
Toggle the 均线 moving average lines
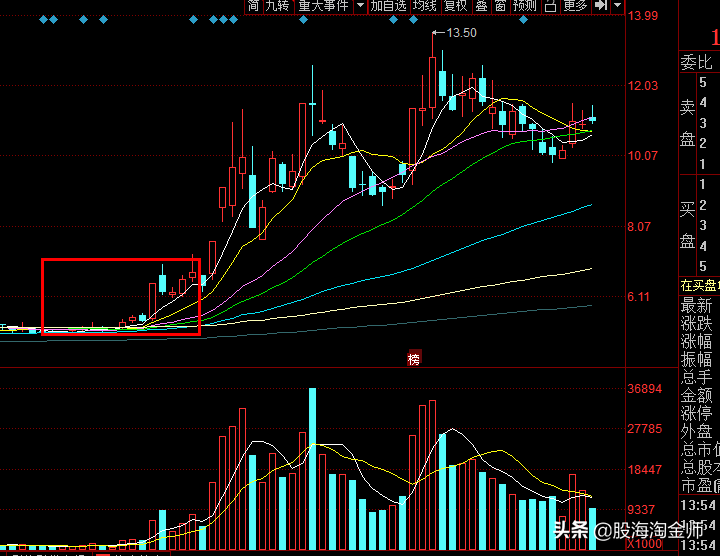click(x=425, y=6)
